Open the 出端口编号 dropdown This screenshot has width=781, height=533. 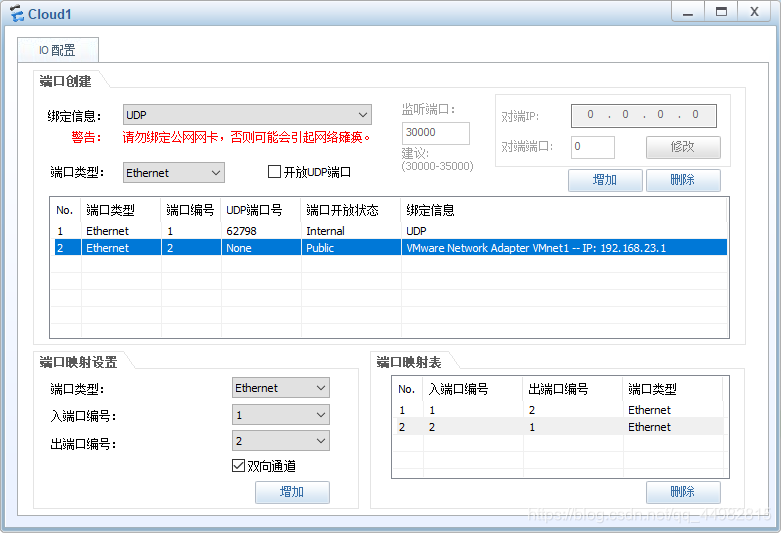281,441
